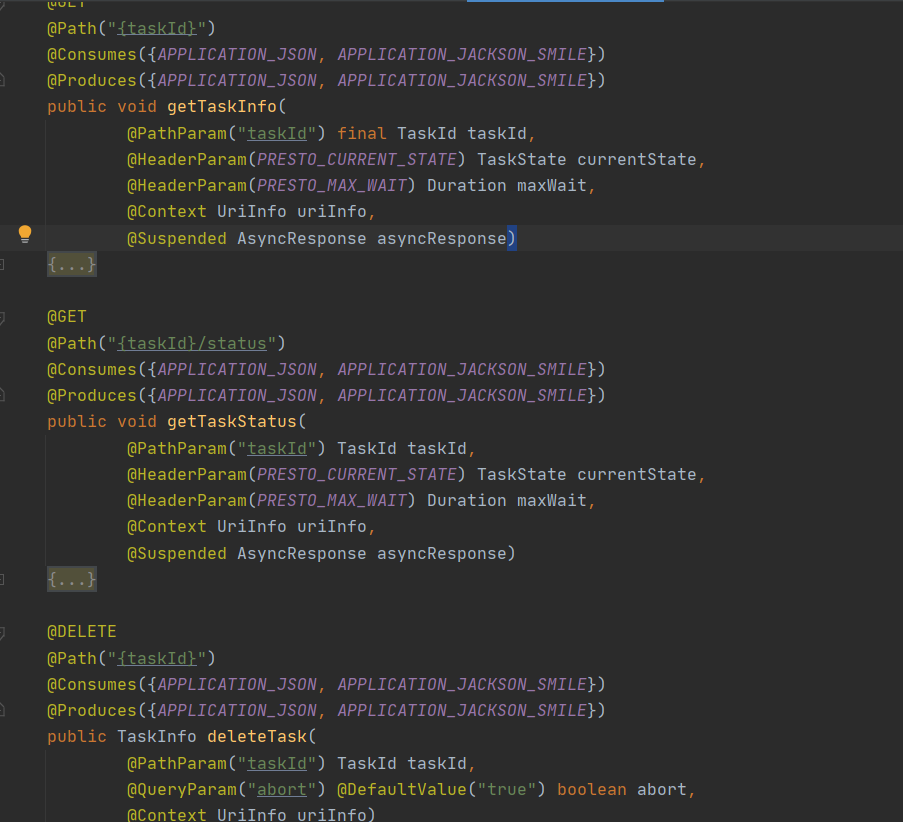Click the 'boolean' keyword
Image resolution: width=903 pixels, height=822 pixels.
[591, 790]
